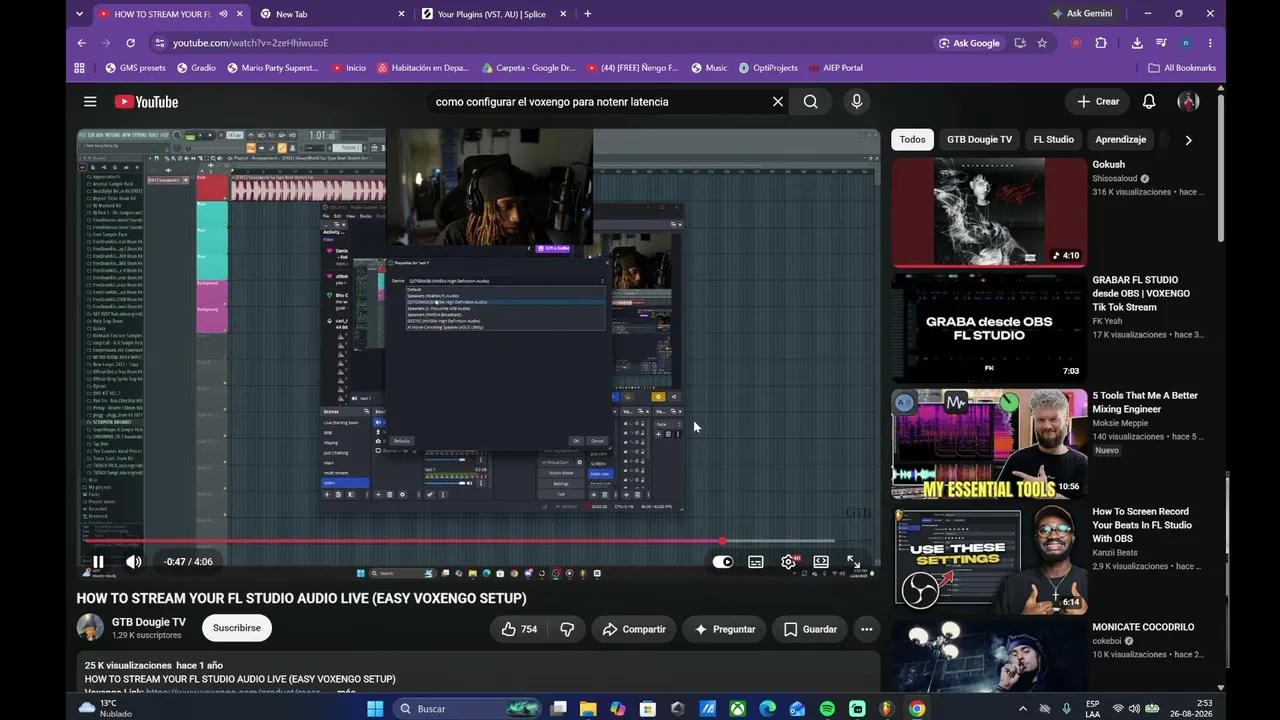This screenshot has height=720, width=1280.
Task: Open the 'MONICATE COCODRILO' video title
Action: pyautogui.click(x=1143, y=627)
